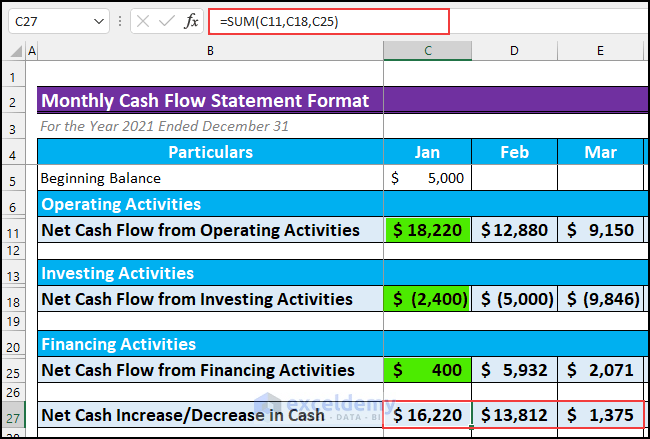The width and height of the screenshot is (650, 439).
Task: Select the Feb net cash cell $13,812
Action: point(514,415)
